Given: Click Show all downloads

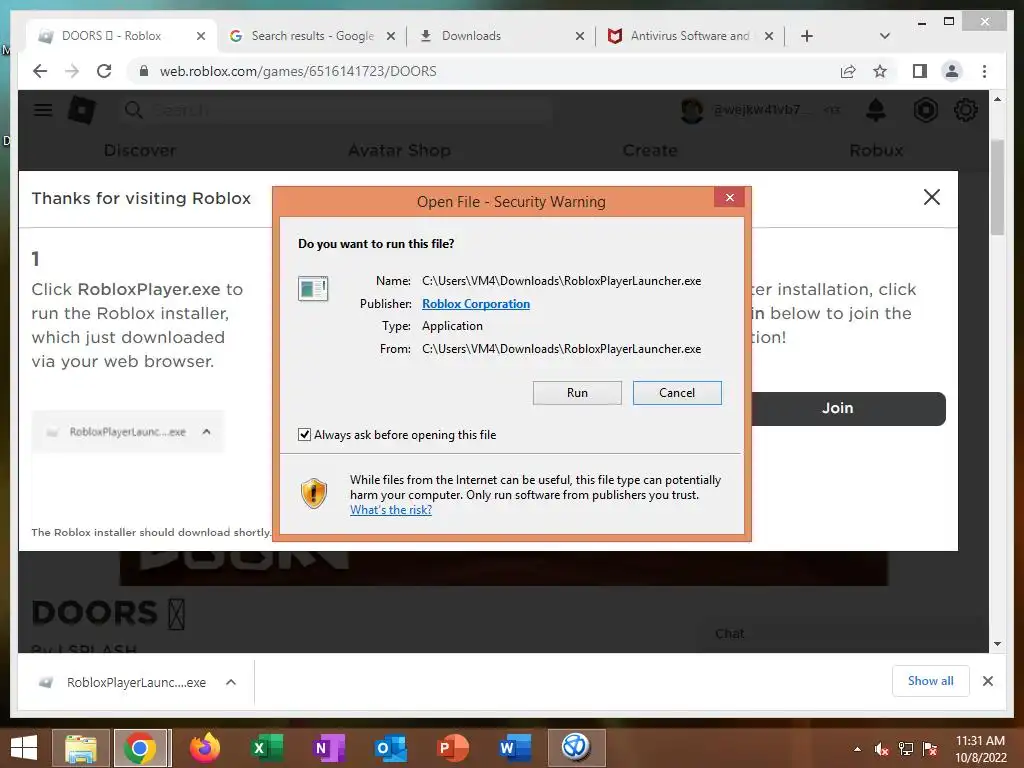Looking at the screenshot, I should (931, 681).
